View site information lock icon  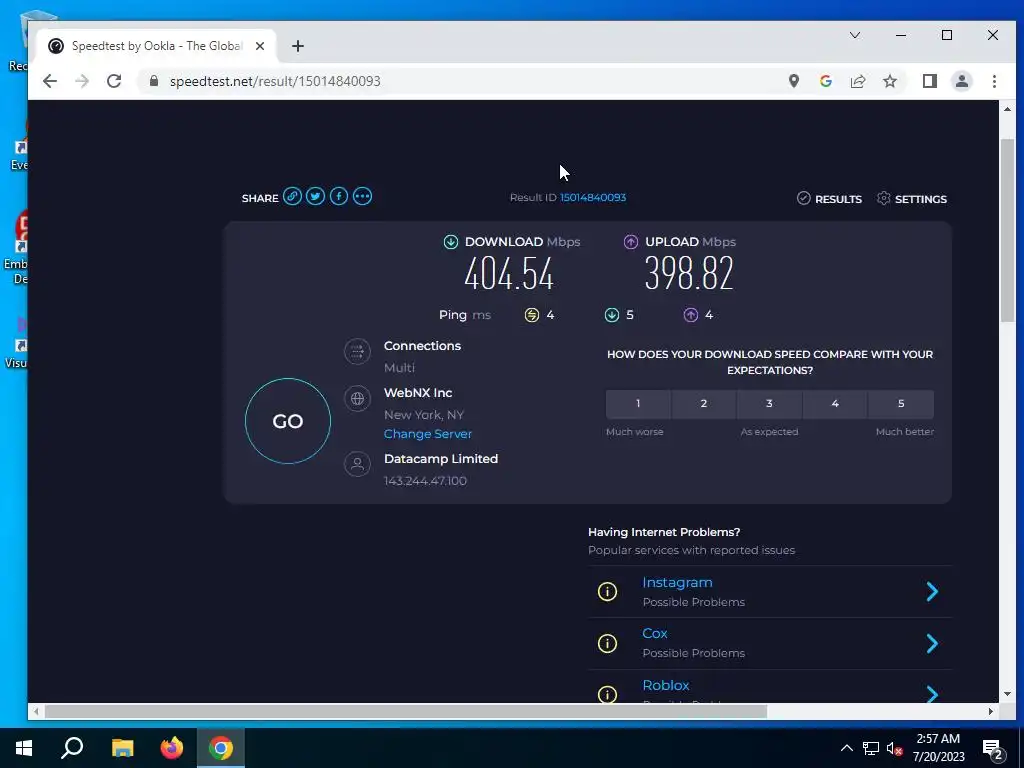tap(154, 81)
